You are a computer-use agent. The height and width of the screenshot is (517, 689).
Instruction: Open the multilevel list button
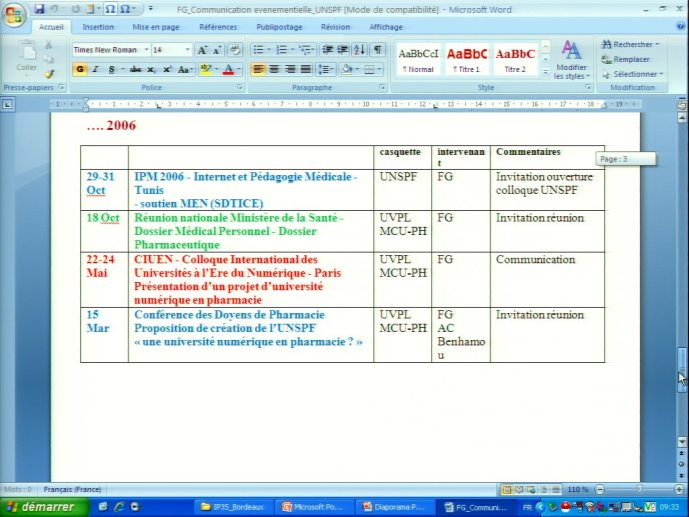click(305, 50)
